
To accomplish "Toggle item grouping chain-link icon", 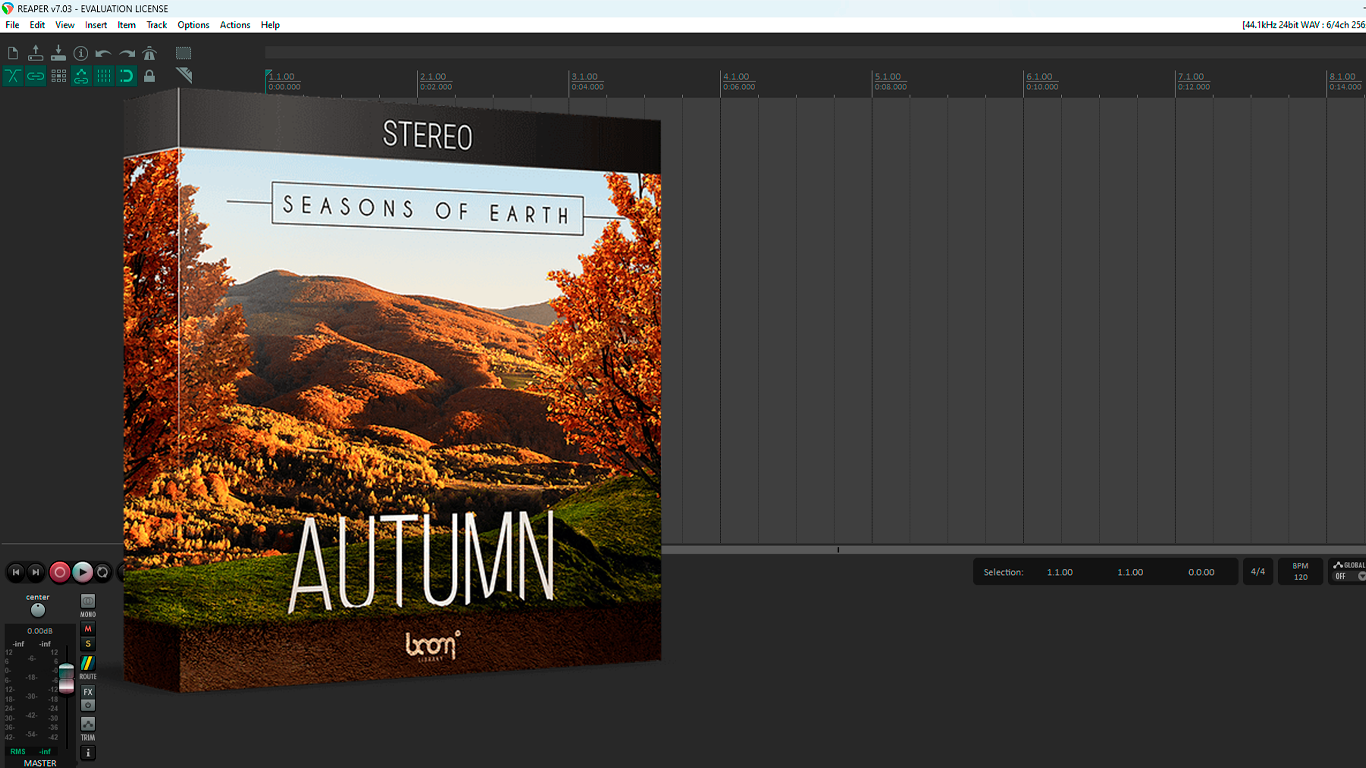I will pos(36,76).
